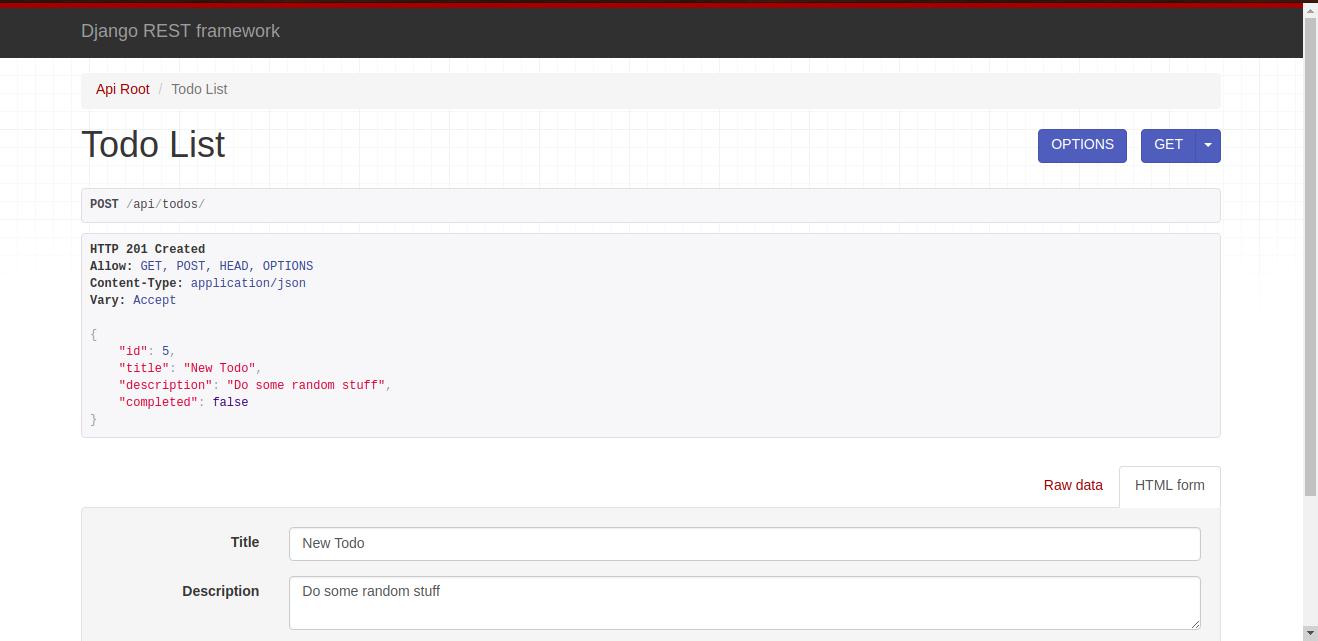Viewport: 1318px width, 641px height.
Task: Switch to the Raw data tab
Action: 1073,485
